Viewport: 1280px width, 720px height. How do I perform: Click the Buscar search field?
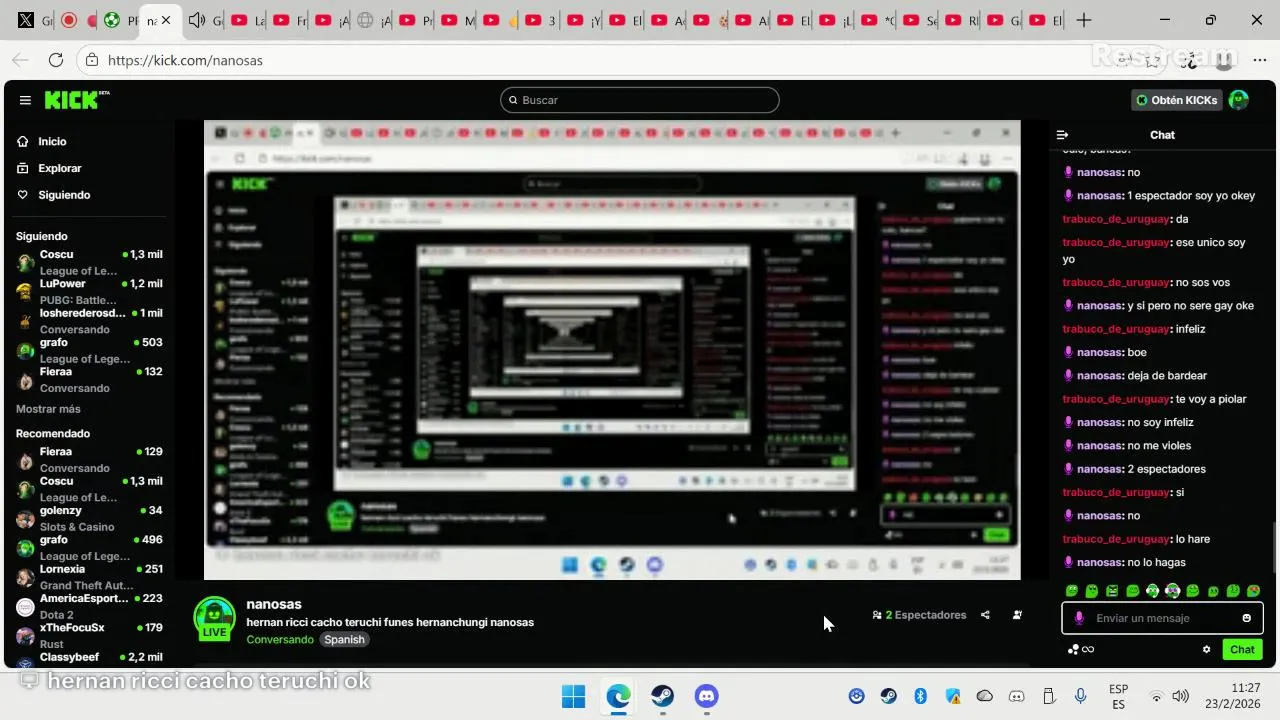coord(640,100)
